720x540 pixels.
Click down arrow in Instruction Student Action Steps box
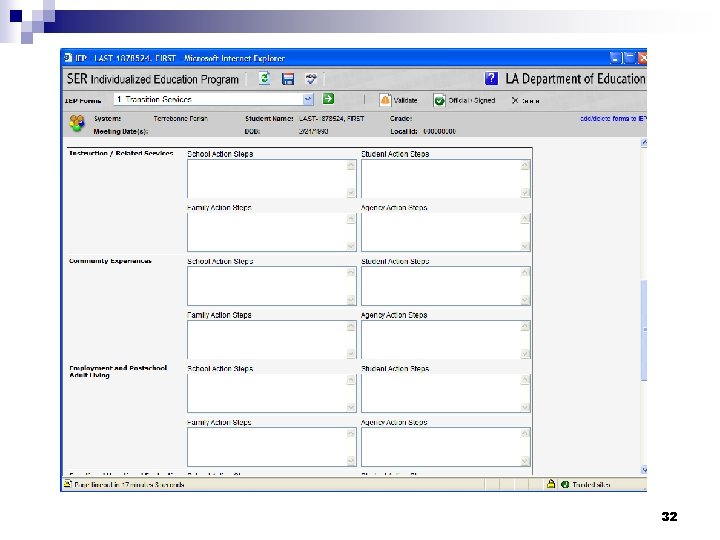pyautogui.click(x=525, y=193)
